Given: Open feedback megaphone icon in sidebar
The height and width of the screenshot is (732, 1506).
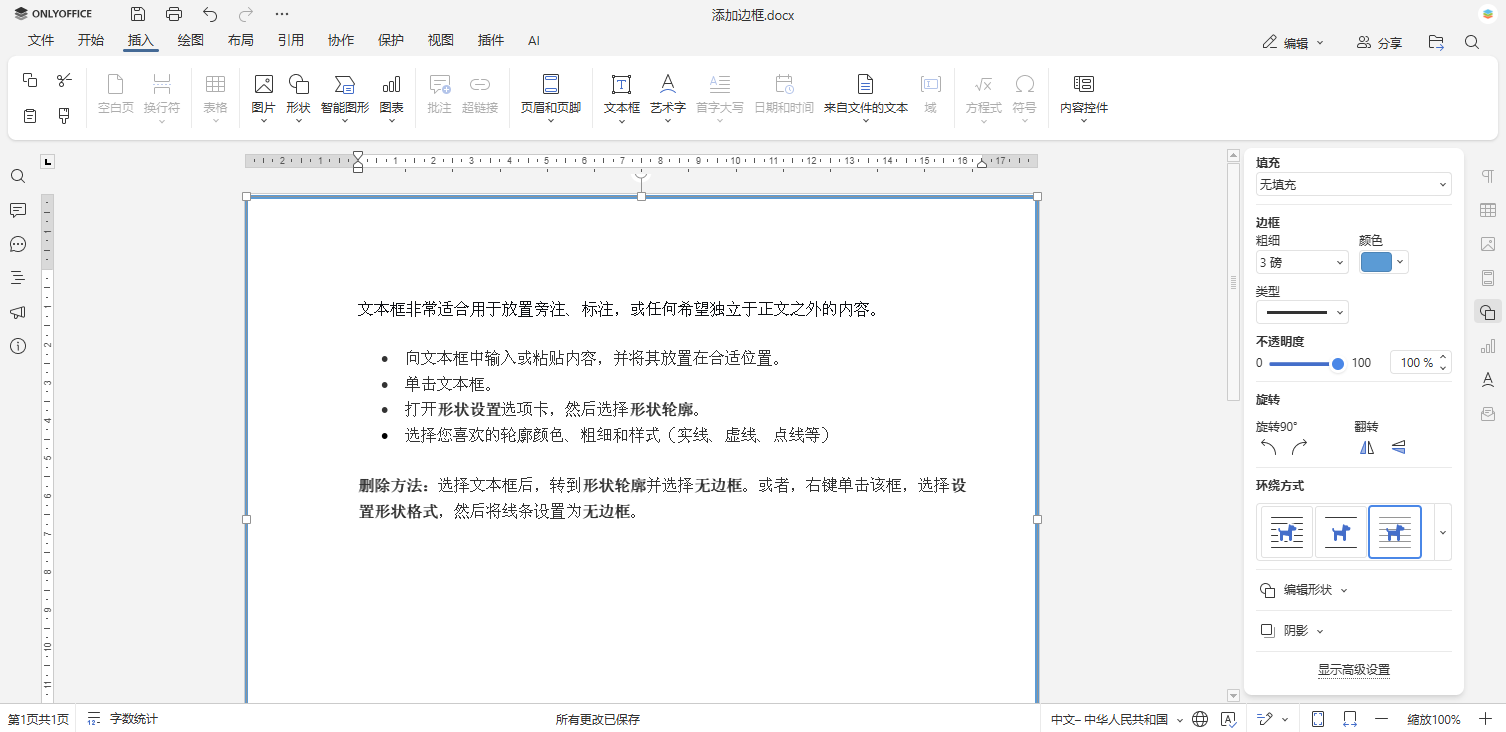Looking at the screenshot, I should point(18,312).
